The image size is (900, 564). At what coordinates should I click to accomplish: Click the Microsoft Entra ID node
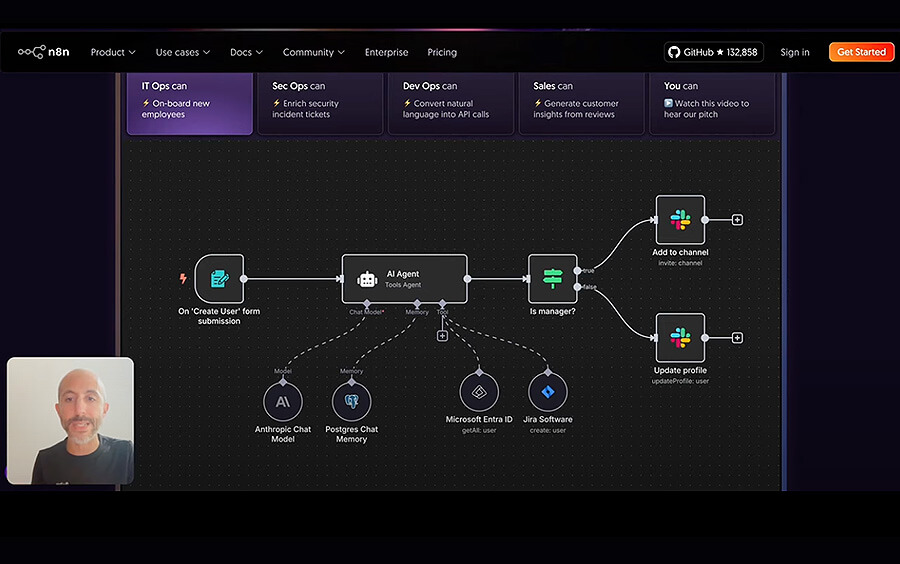click(x=479, y=392)
